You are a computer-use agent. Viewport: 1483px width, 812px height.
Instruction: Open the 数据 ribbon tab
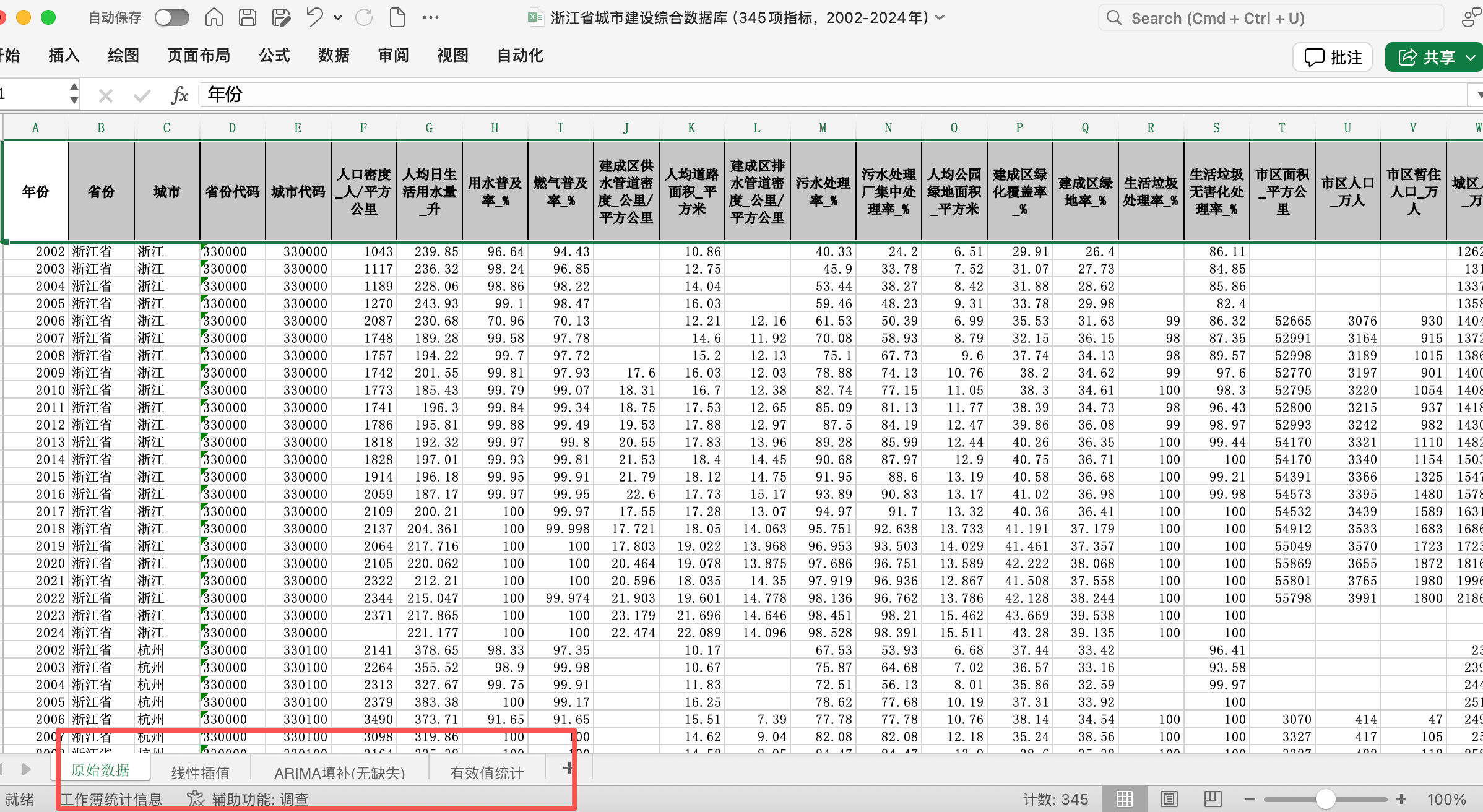[334, 56]
